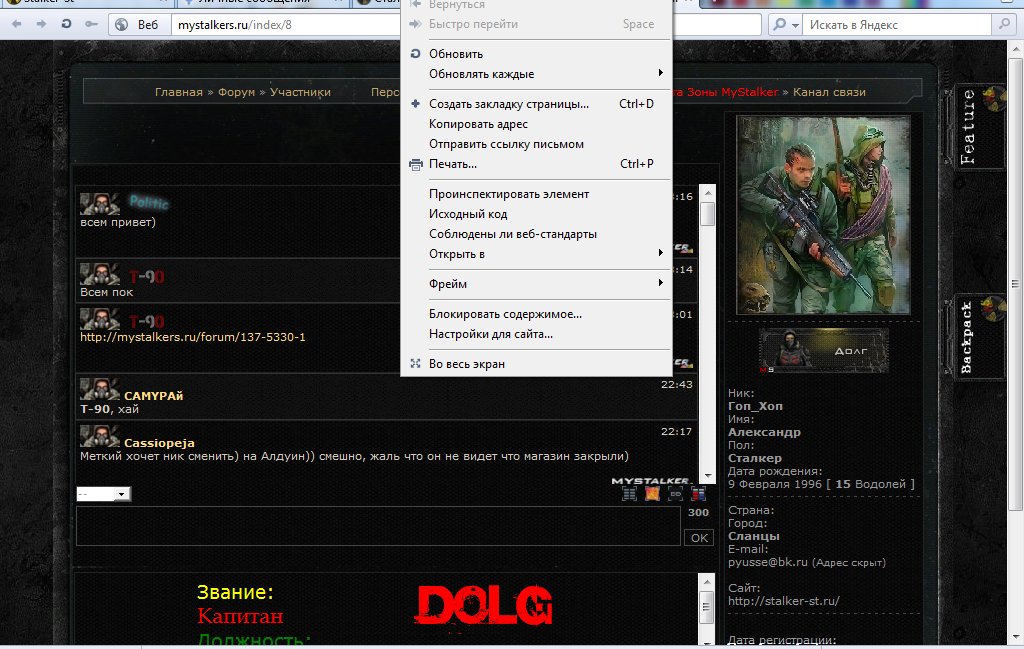Click the password key icon
The image size is (1024, 649).
pyautogui.click(x=91, y=24)
